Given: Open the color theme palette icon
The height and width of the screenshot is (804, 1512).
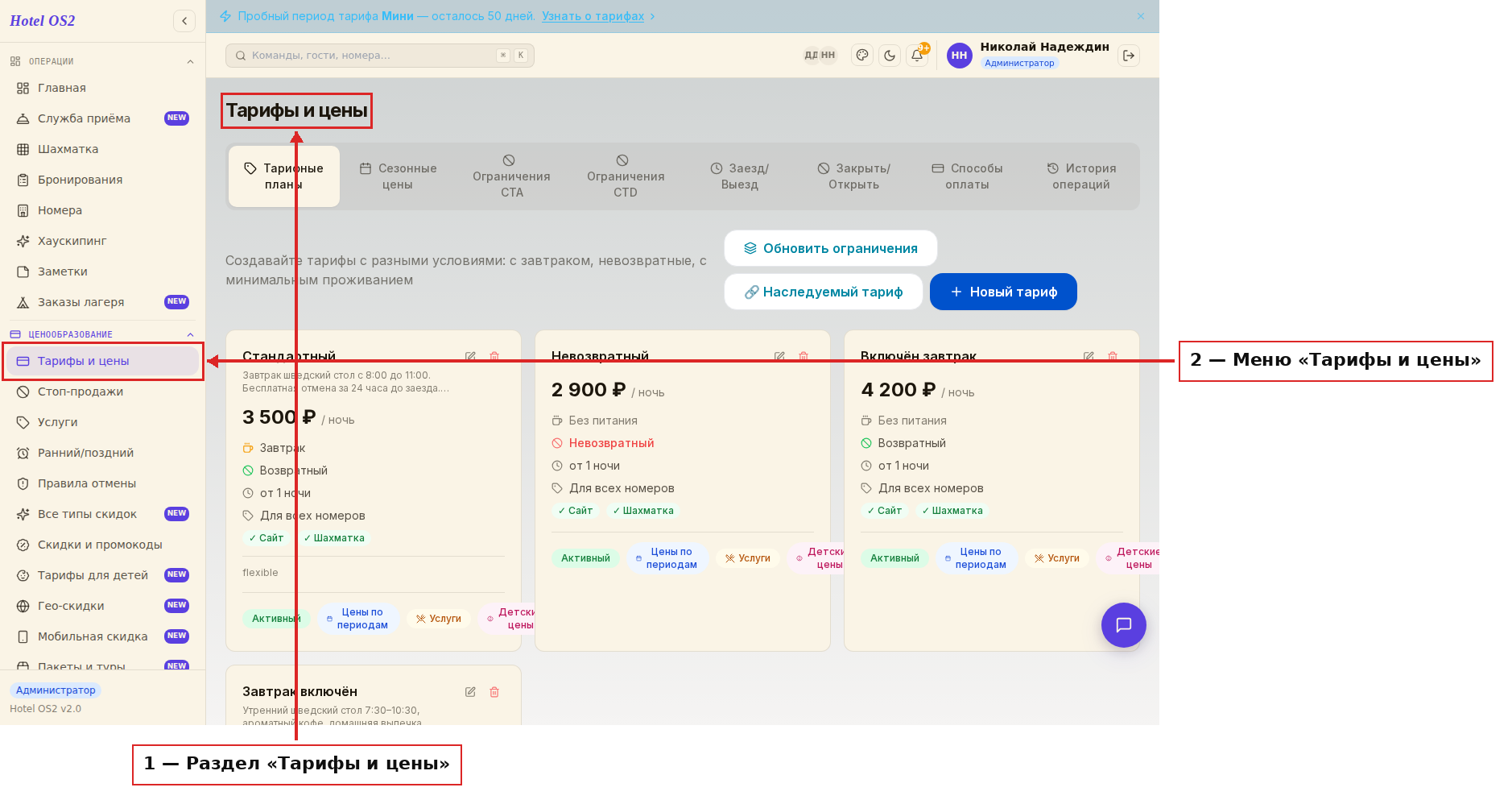Looking at the screenshot, I should 862,56.
